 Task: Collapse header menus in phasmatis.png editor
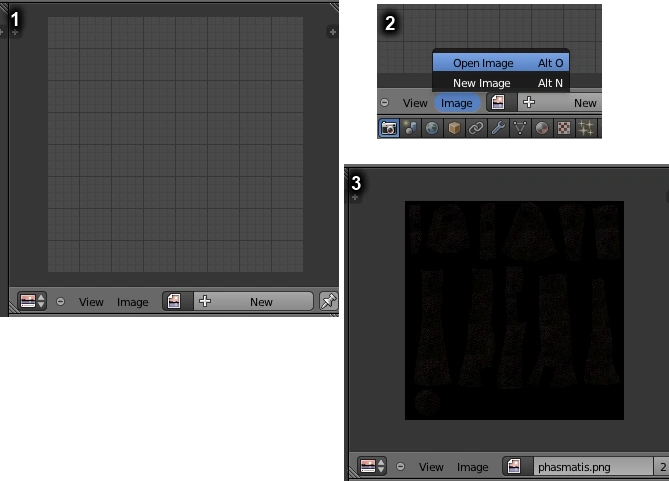[400, 466]
